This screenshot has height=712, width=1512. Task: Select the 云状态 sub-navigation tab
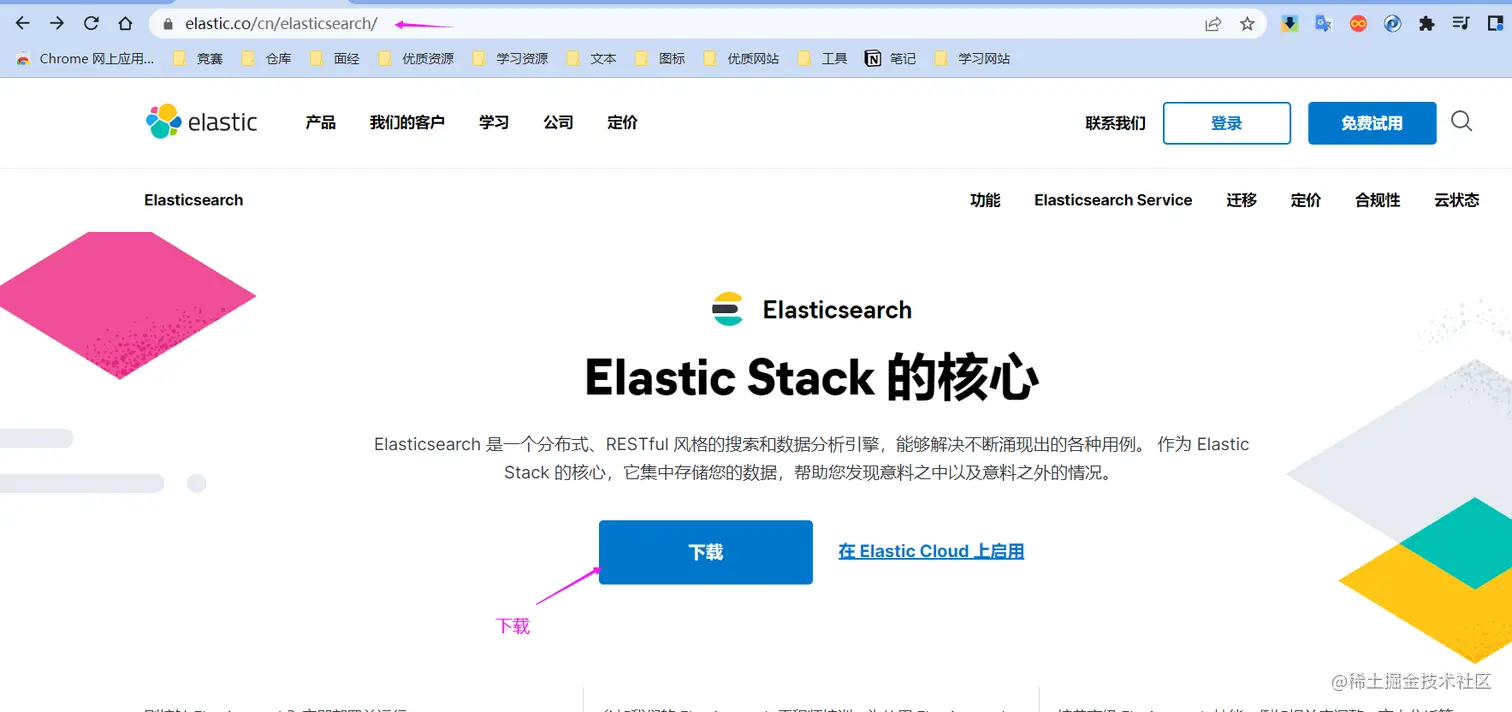point(1456,200)
